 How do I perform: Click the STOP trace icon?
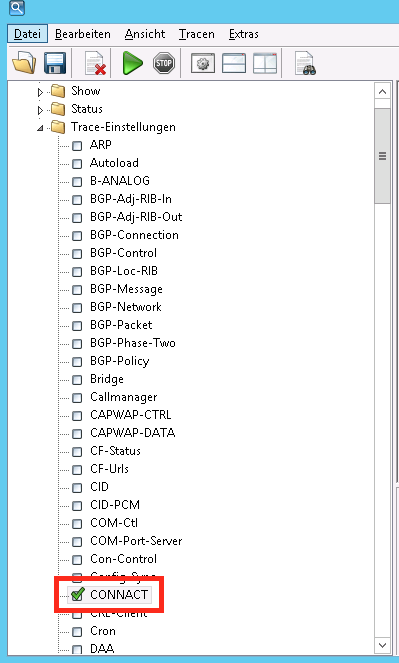coord(164,63)
